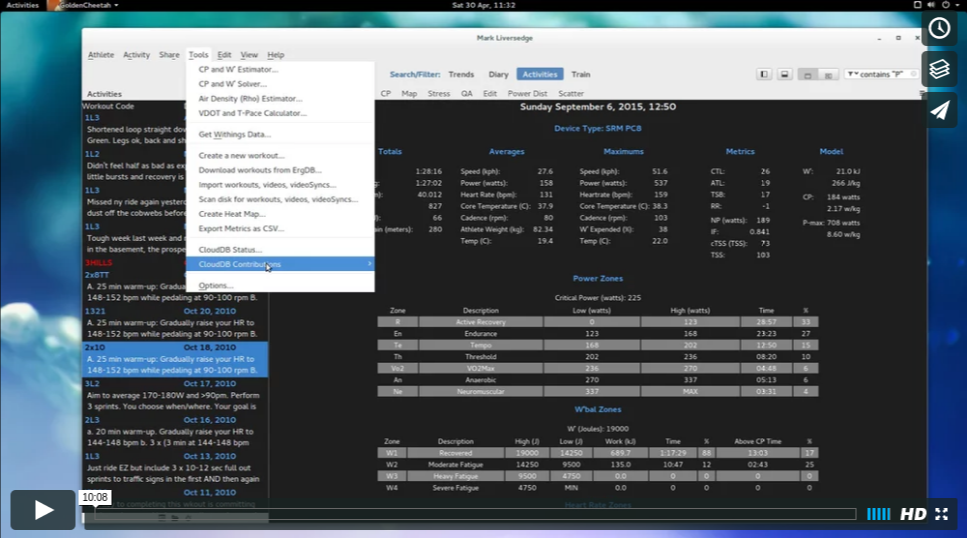Open the Power Dist tab
Viewport: 967px width, 538px height.
[527, 94]
